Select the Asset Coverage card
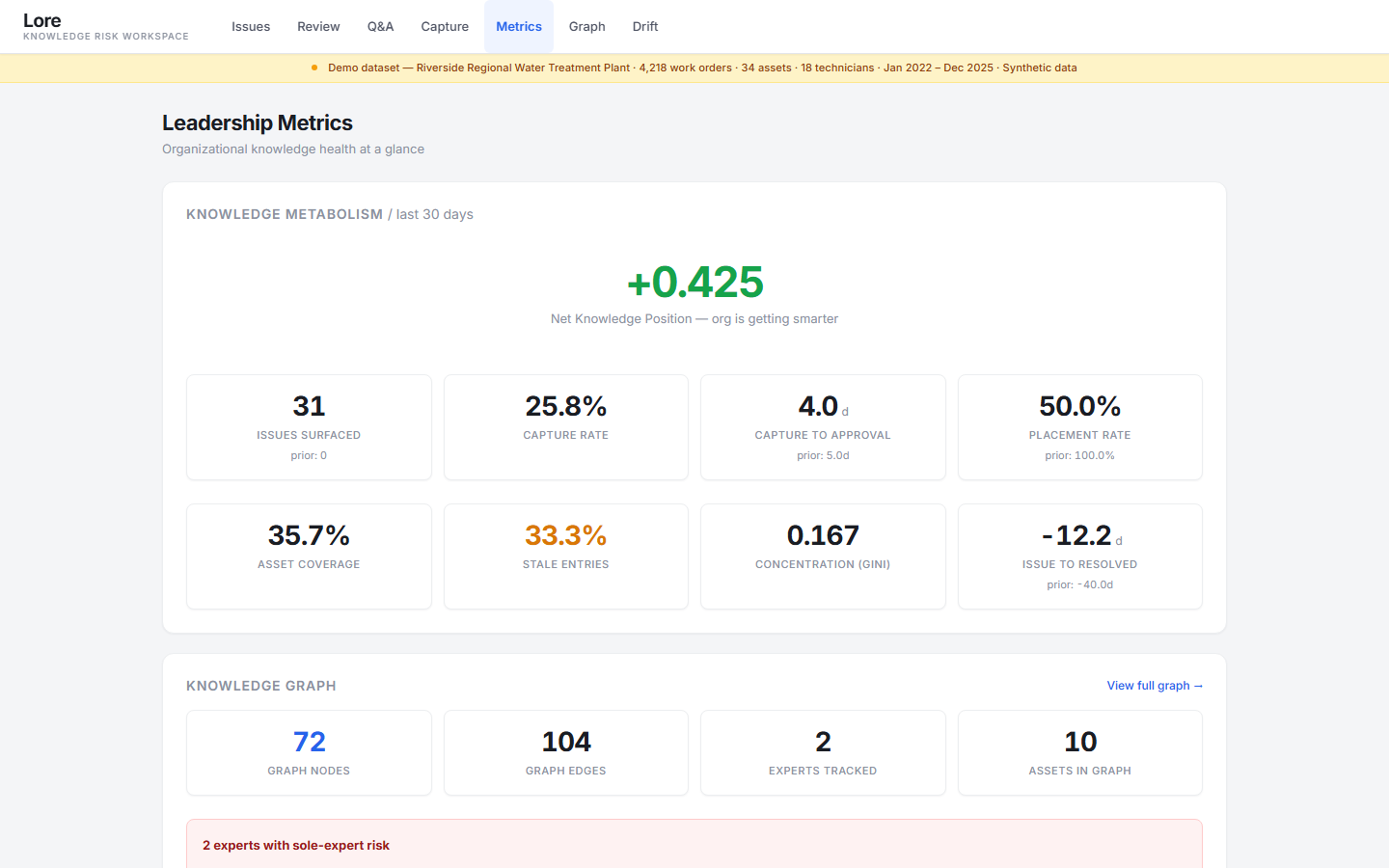1389x868 pixels. coord(309,556)
